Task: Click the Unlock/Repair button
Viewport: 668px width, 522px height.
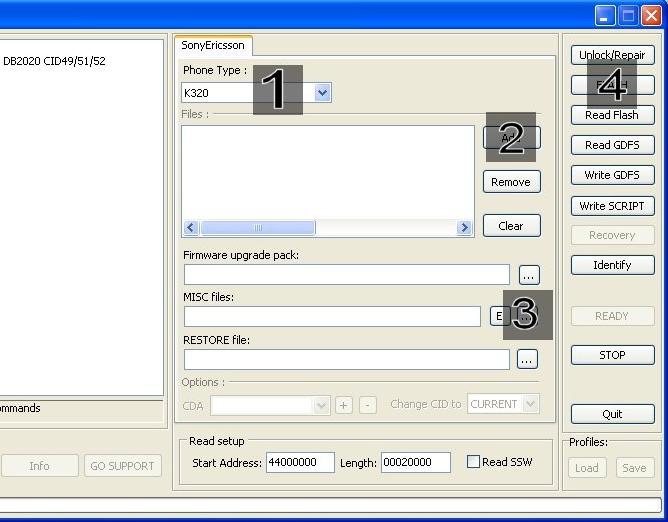Action: (x=613, y=55)
